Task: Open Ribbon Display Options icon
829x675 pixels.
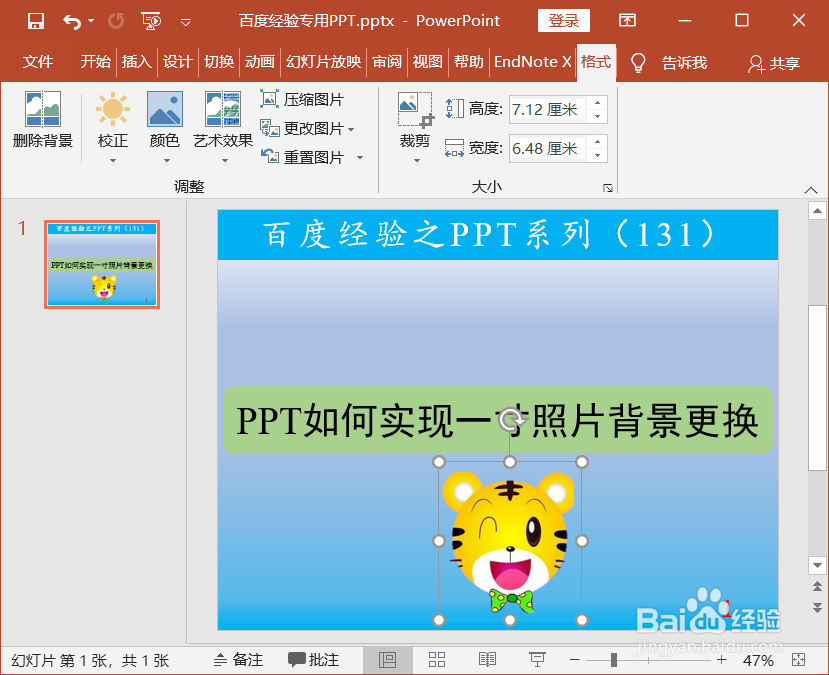Action: [627, 21]
